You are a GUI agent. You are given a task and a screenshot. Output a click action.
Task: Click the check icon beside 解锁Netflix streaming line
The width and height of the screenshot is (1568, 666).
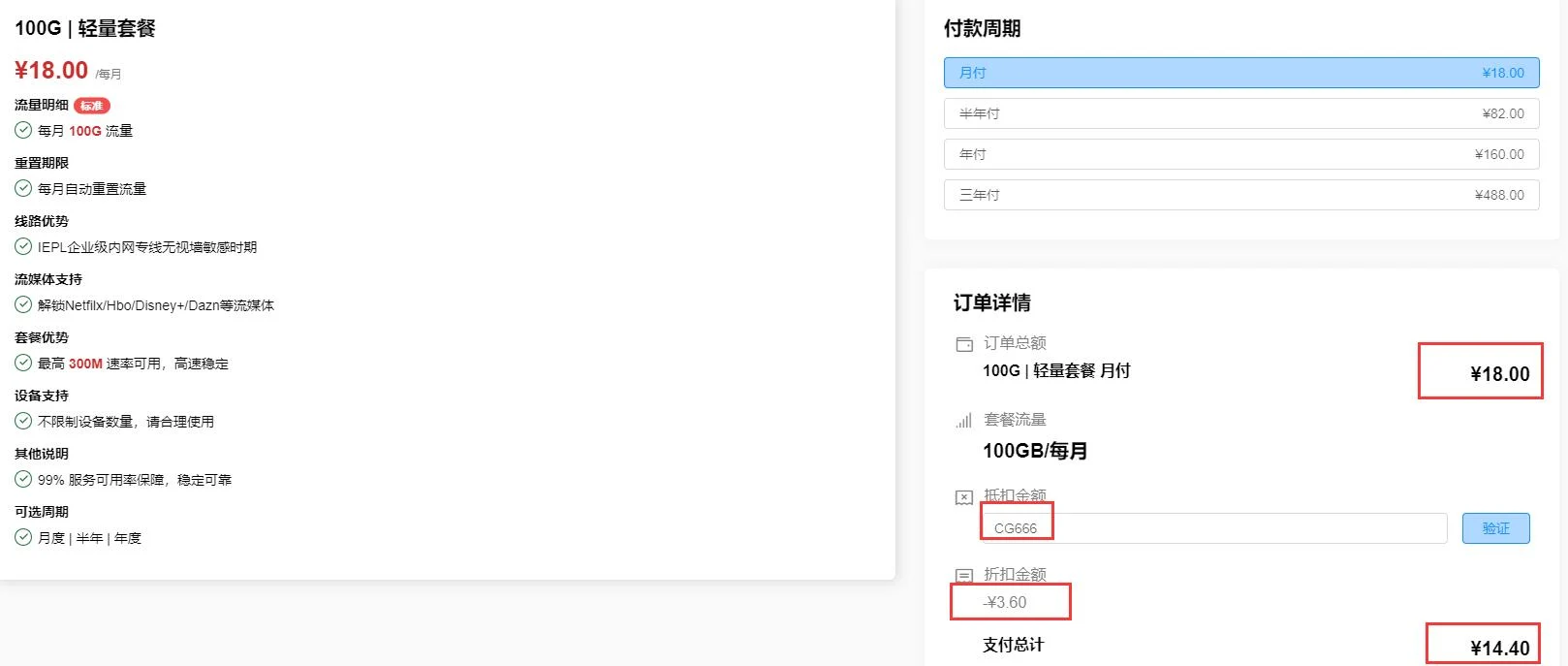[23, 304]
